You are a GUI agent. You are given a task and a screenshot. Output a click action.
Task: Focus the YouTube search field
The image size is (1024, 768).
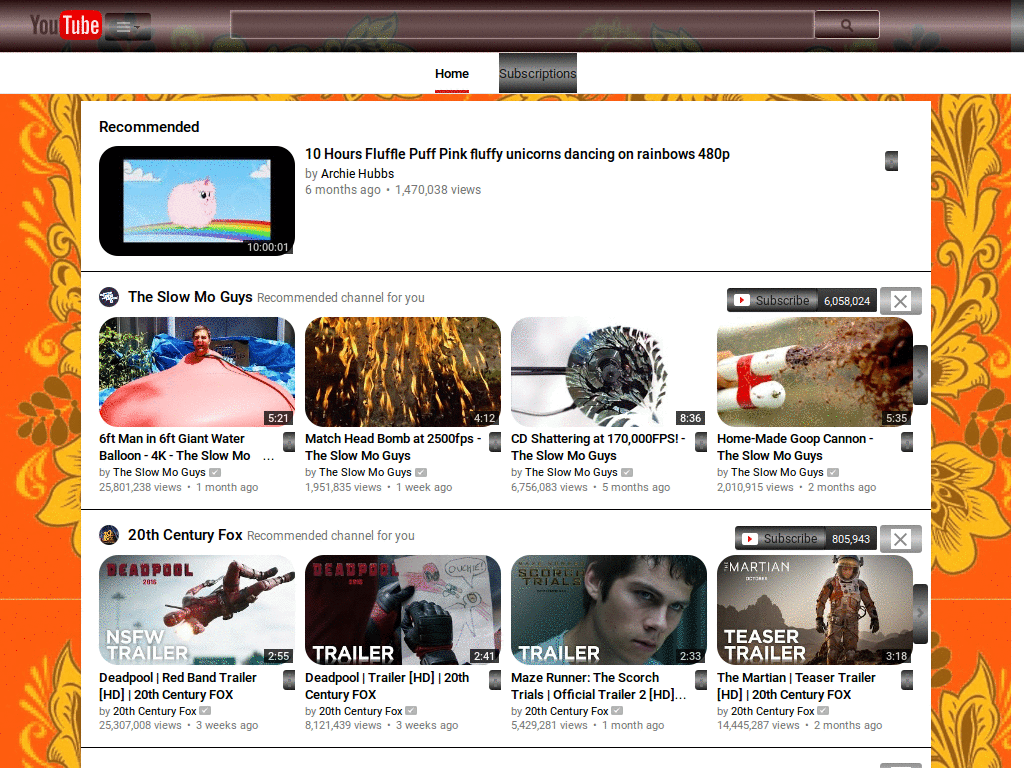pyautogui.click(x=522, y=25)
